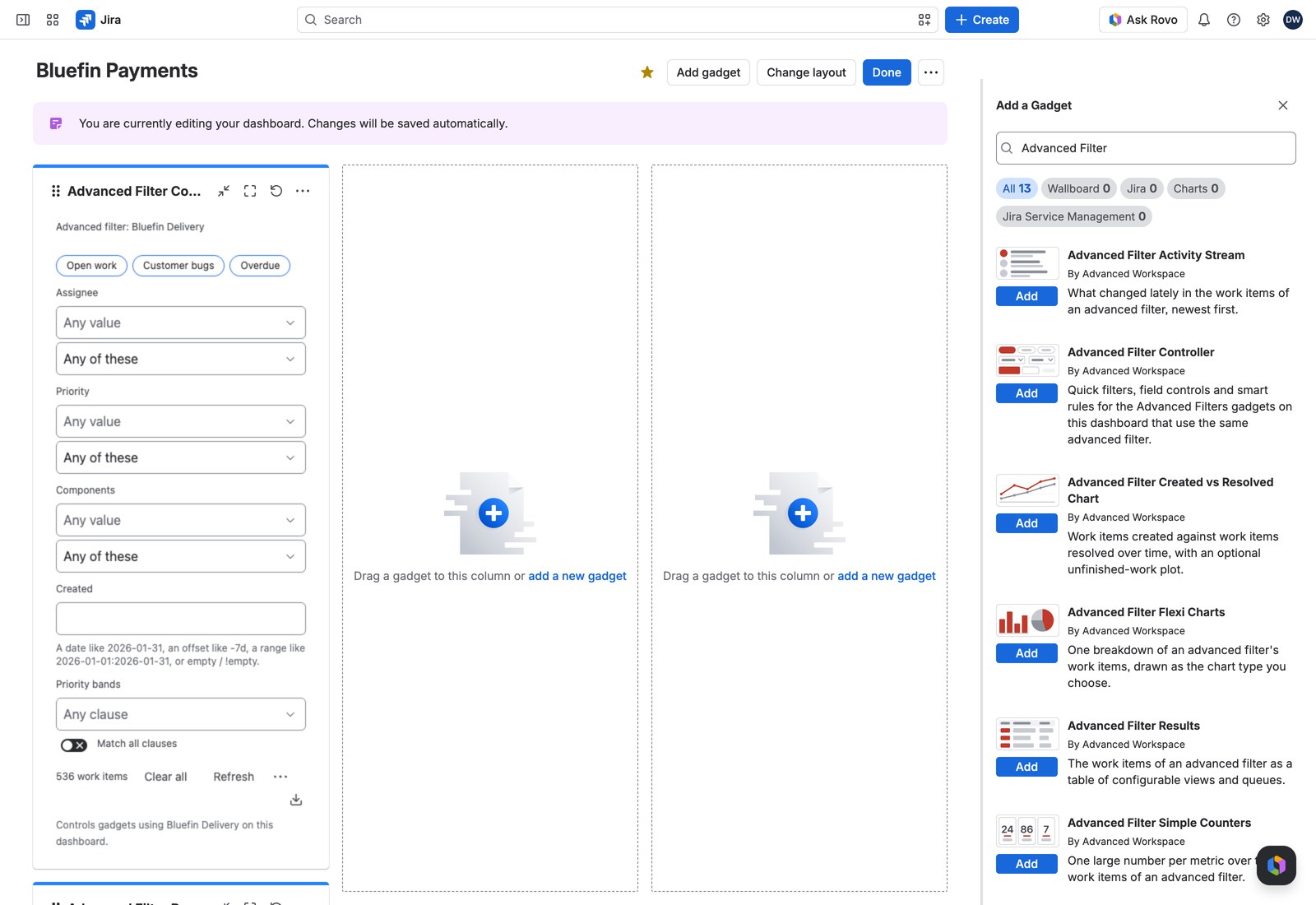The image size is (1316, 905).
Task: Open dashboard more actions menu
Action: (931, 72)
